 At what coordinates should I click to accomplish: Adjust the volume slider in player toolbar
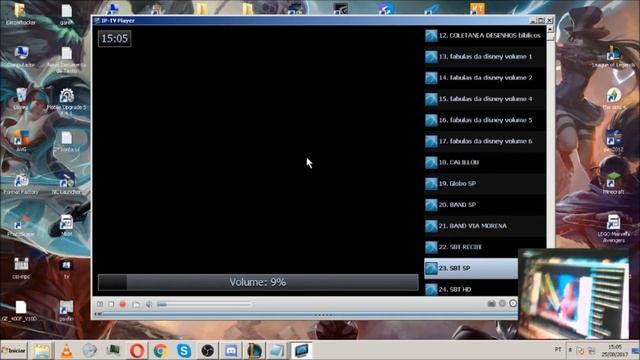pos(204,304)
